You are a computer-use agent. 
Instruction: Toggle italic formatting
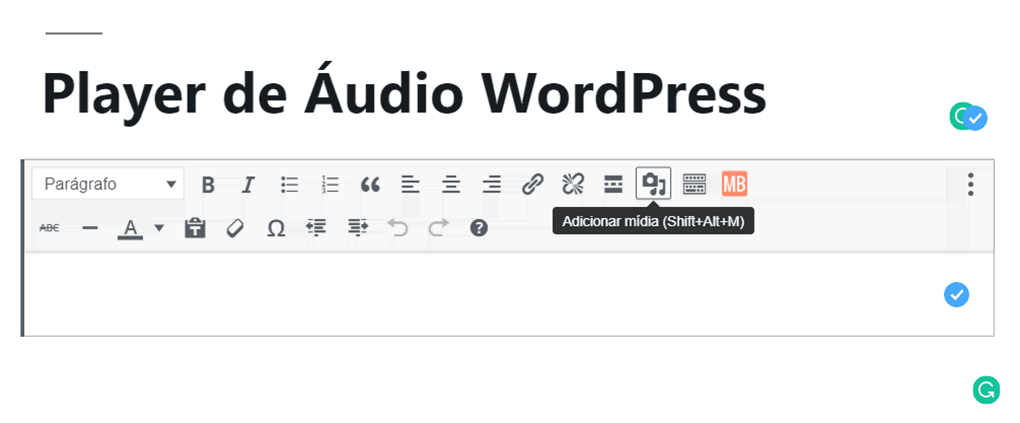[247, 185]
